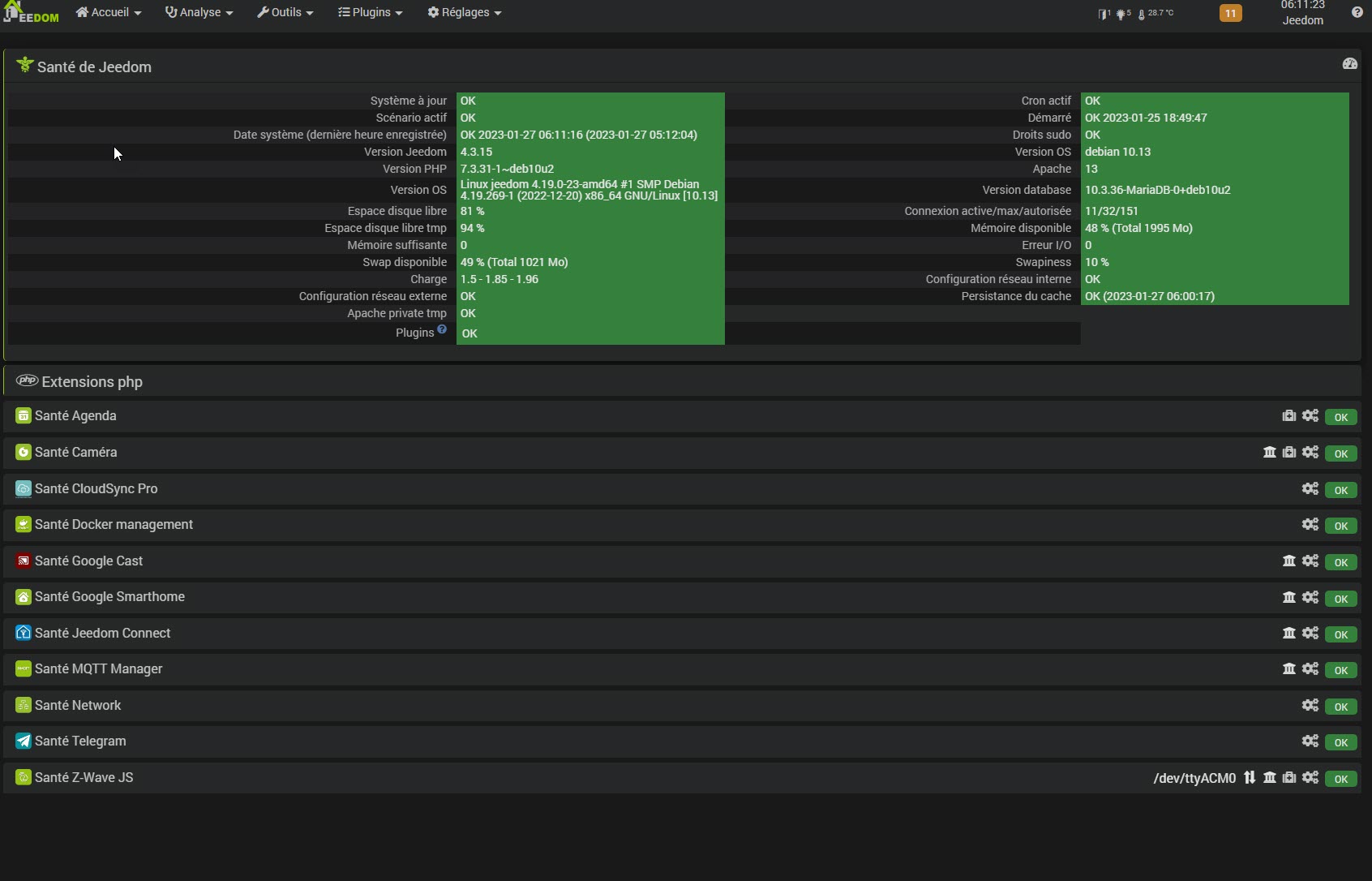Open Santé Z-Wave JS configuration cogs
Image resolution: width=1372 pixels, height=881 pixels.
[x=1310, y=777]
